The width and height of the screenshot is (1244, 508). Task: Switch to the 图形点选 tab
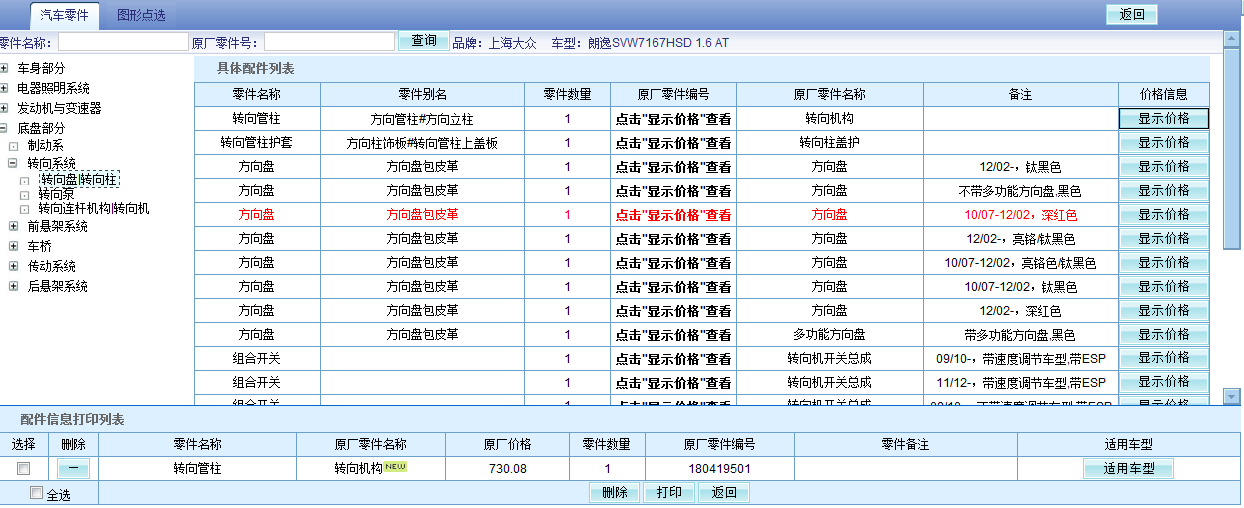pyautogui.click(x=140, y=16)
